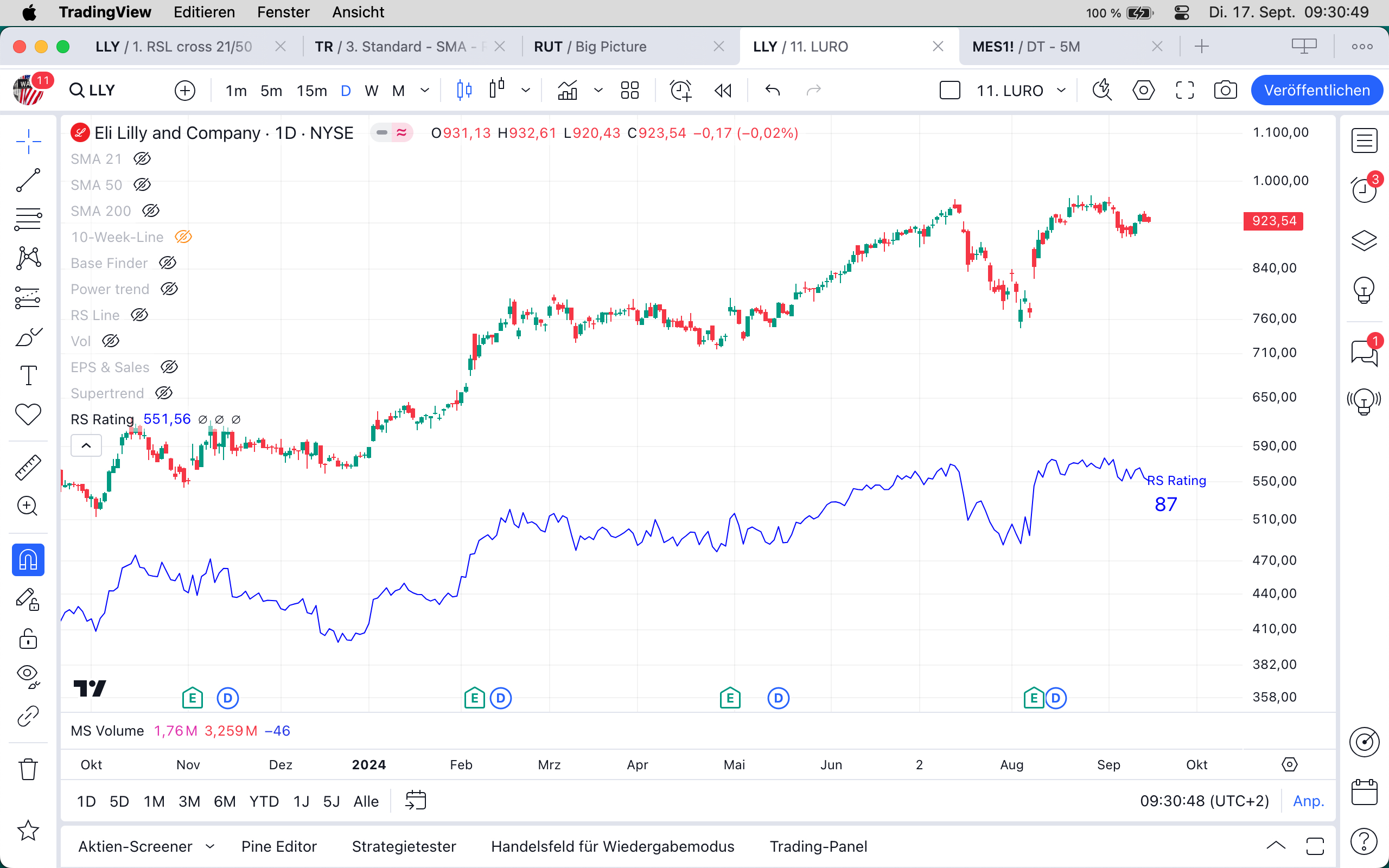Image resolution: width=1389 pixels, height=868 pixels.
Task: Open the calendar icon in right sidebar
Action: pos(1363,792)
